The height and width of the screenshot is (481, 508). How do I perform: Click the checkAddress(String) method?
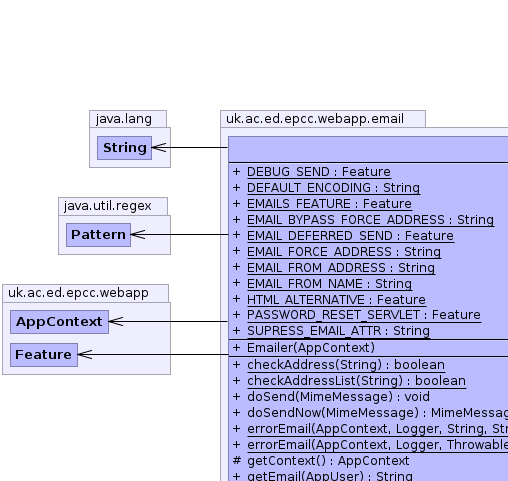point(346,365)
